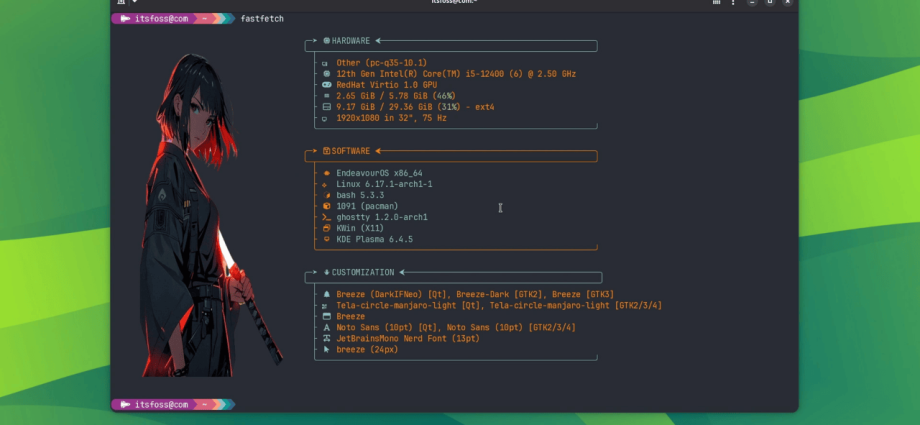The width and height of the screenshot is (920, 425).
Task: Click the 1920x1080 in 32", 75 Hz line
Action: click(391, 118)
